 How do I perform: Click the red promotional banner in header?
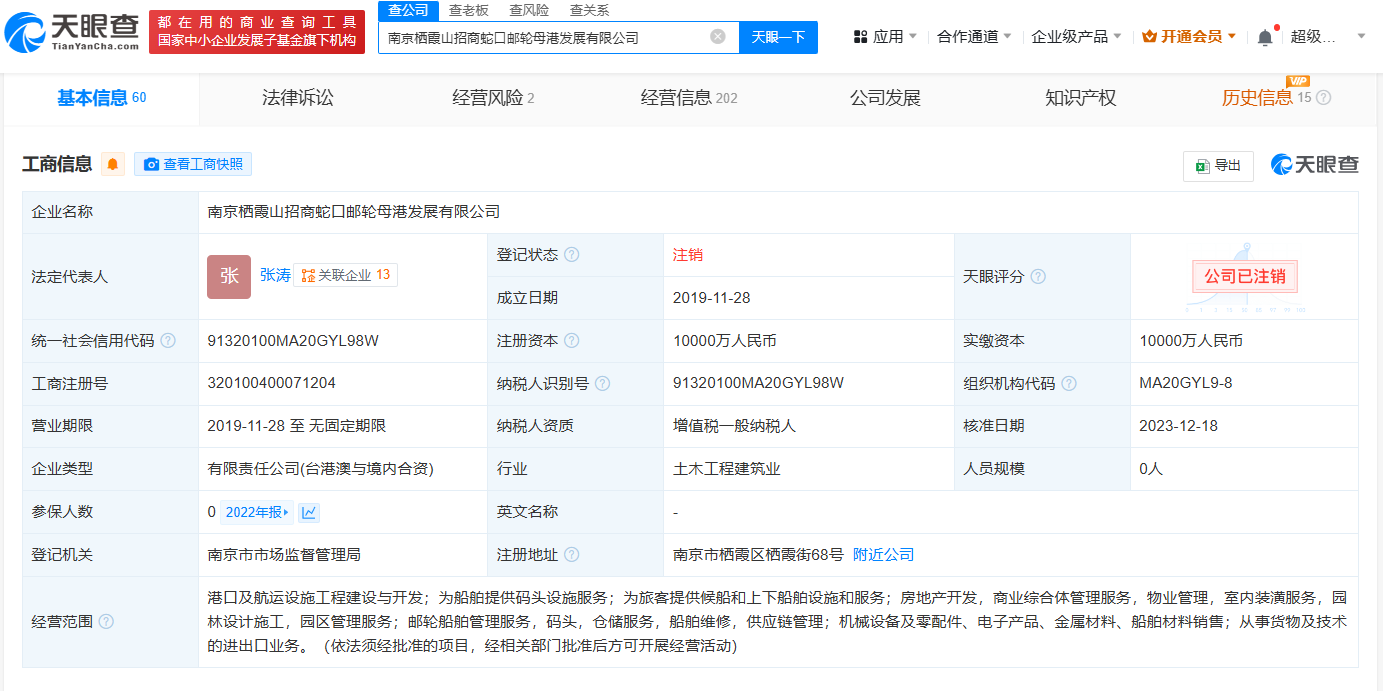(257, 31)
